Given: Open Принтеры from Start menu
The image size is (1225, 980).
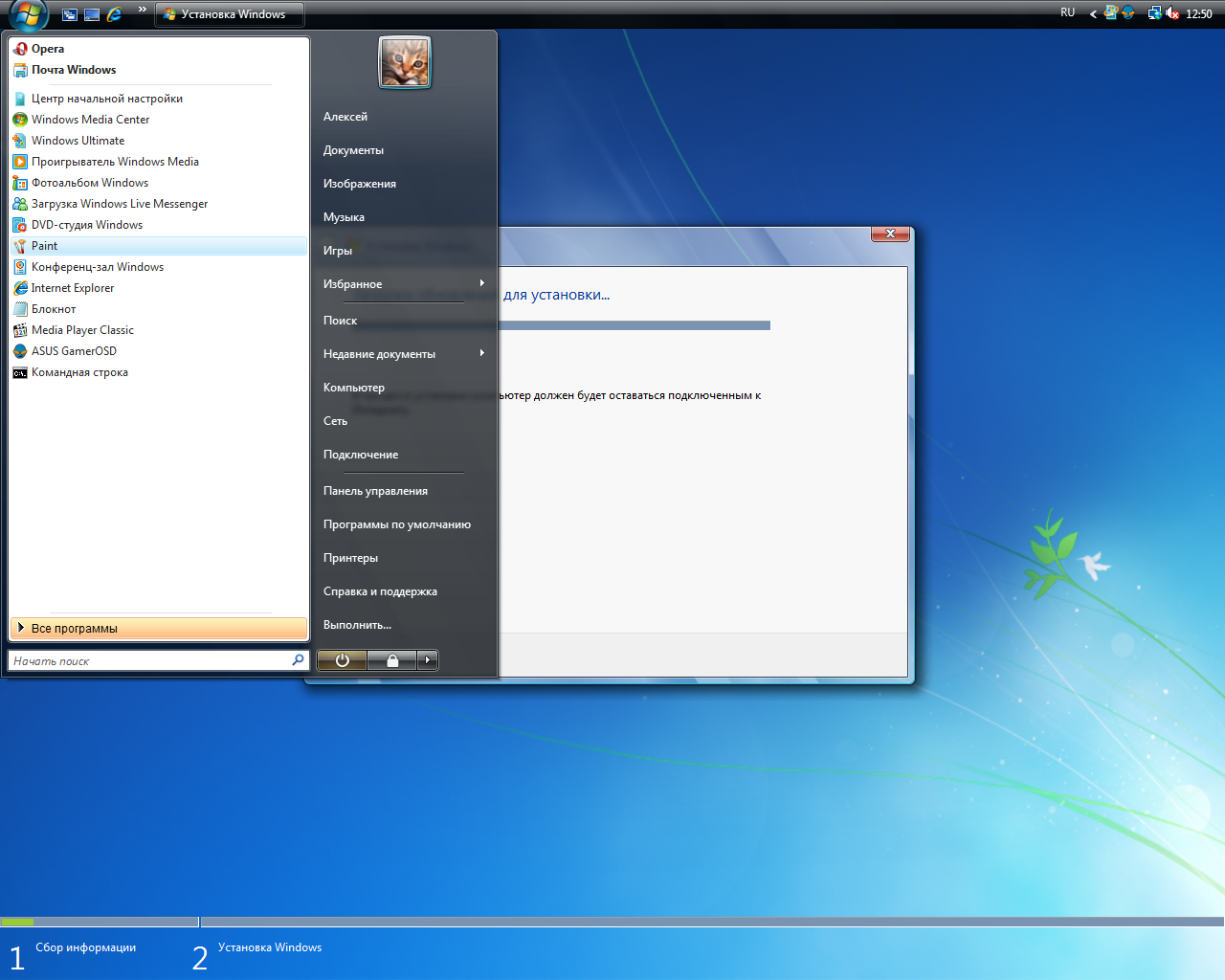Looking at the screenshot, I should pyautogui.click(x=350, y=558).
